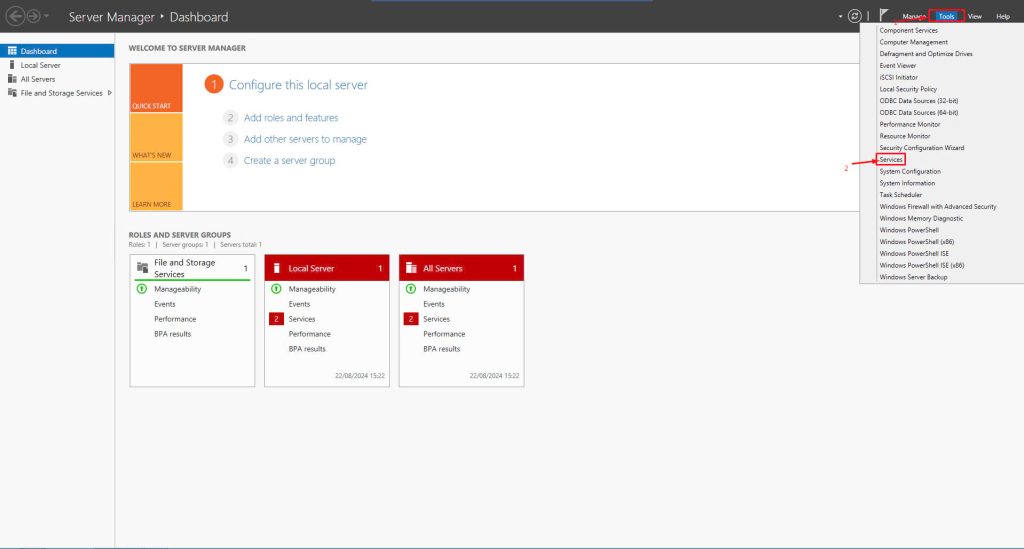The image size is (1024, 549).
Task: Open the View menu
Action: [974, 16]
